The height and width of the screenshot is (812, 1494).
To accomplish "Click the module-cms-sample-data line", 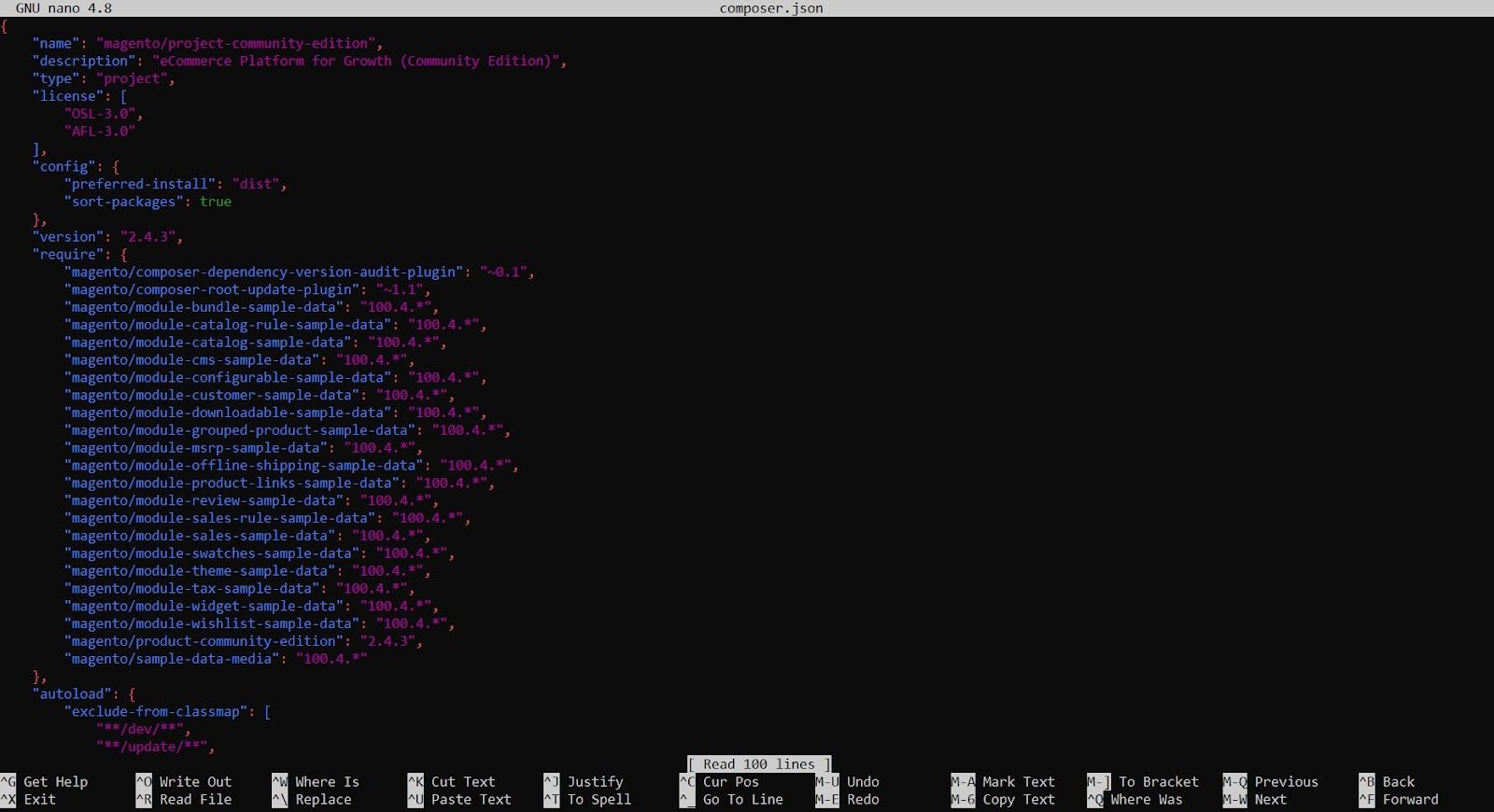I will 239,360.
